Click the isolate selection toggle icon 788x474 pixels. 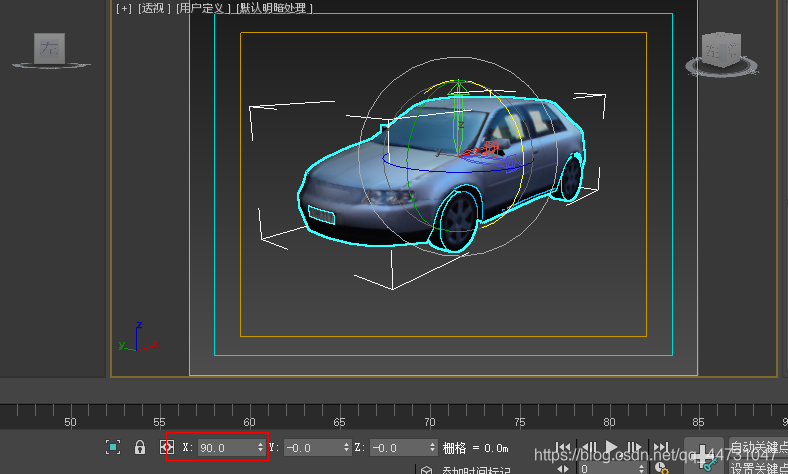pos(113,447)
